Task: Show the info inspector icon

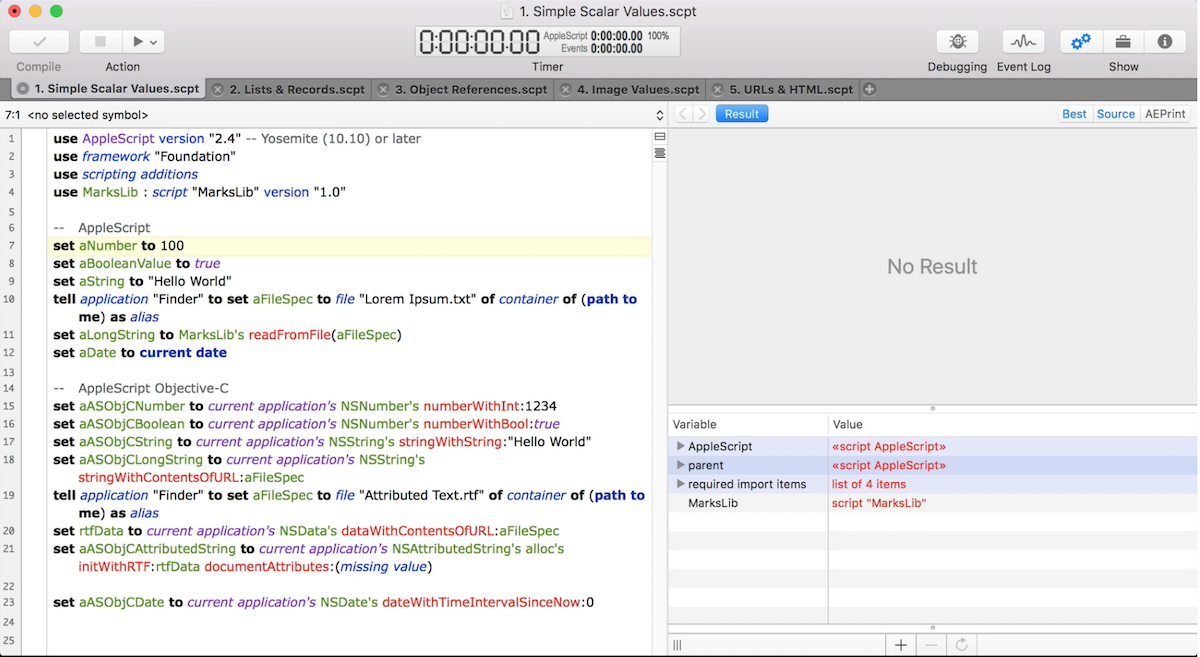Action: click(1165, 42)
